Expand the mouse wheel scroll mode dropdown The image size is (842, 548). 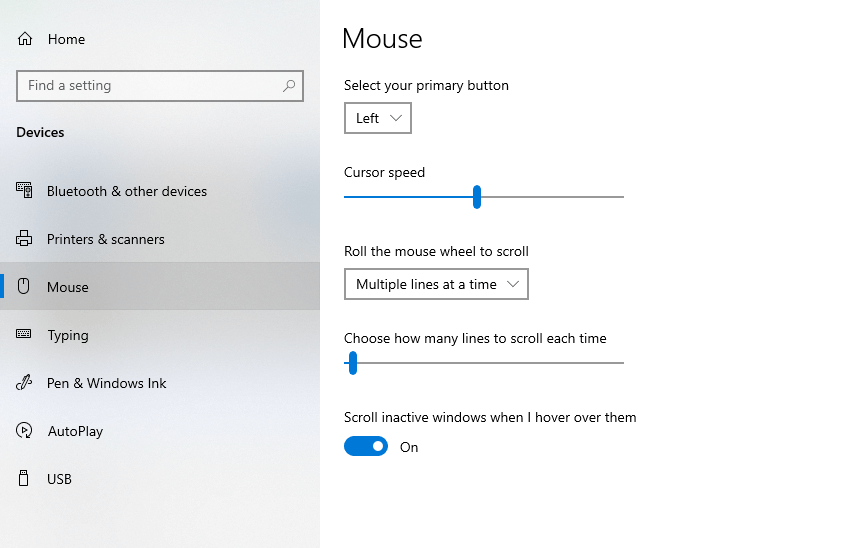click(x=436, y=284)
